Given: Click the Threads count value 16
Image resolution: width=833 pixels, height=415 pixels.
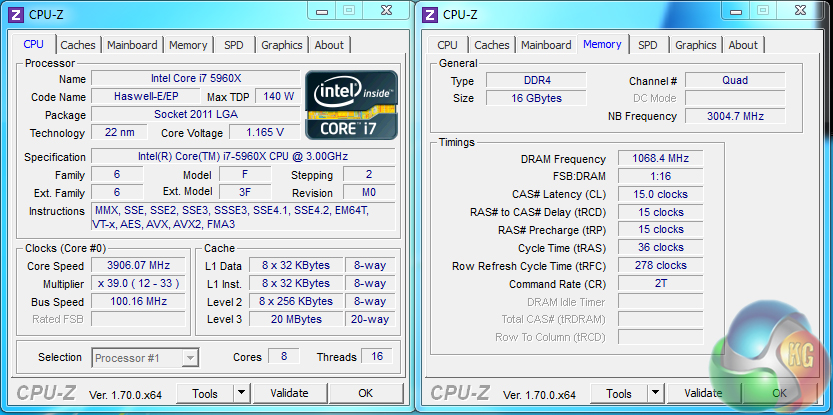Looking at the screenshot, I should click(377, 356).
